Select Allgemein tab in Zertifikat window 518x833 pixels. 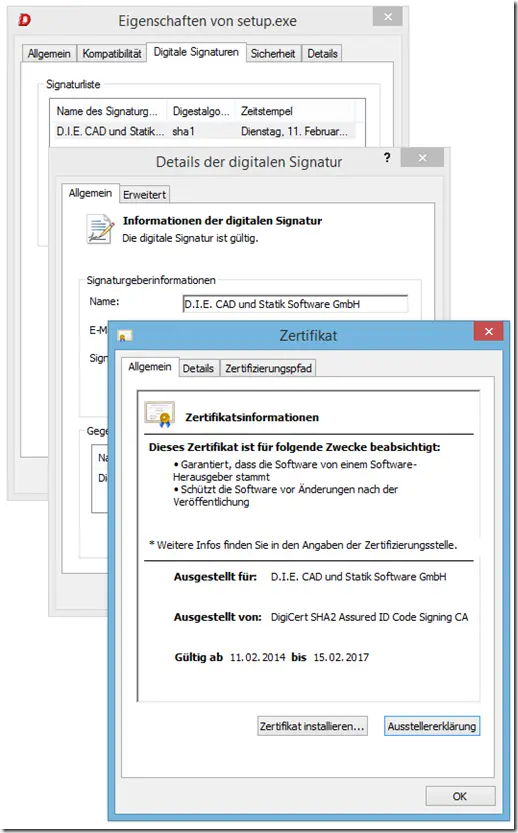coord(150,367)
